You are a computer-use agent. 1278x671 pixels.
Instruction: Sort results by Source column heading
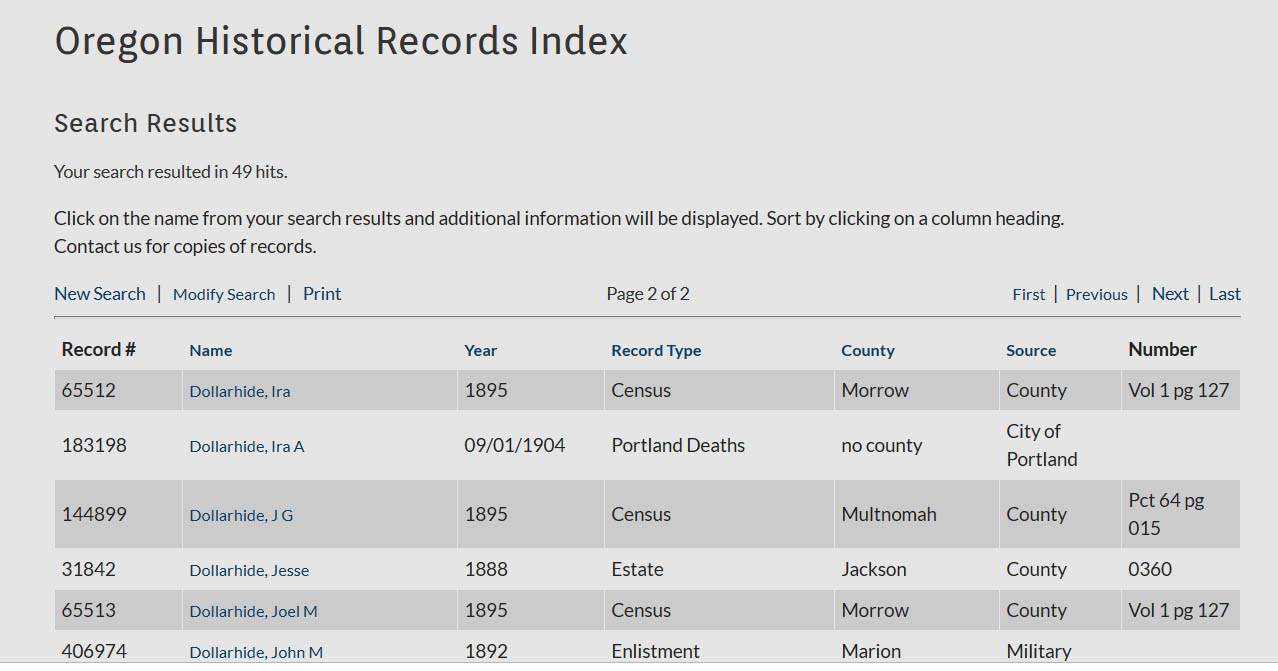[1031, 351]
